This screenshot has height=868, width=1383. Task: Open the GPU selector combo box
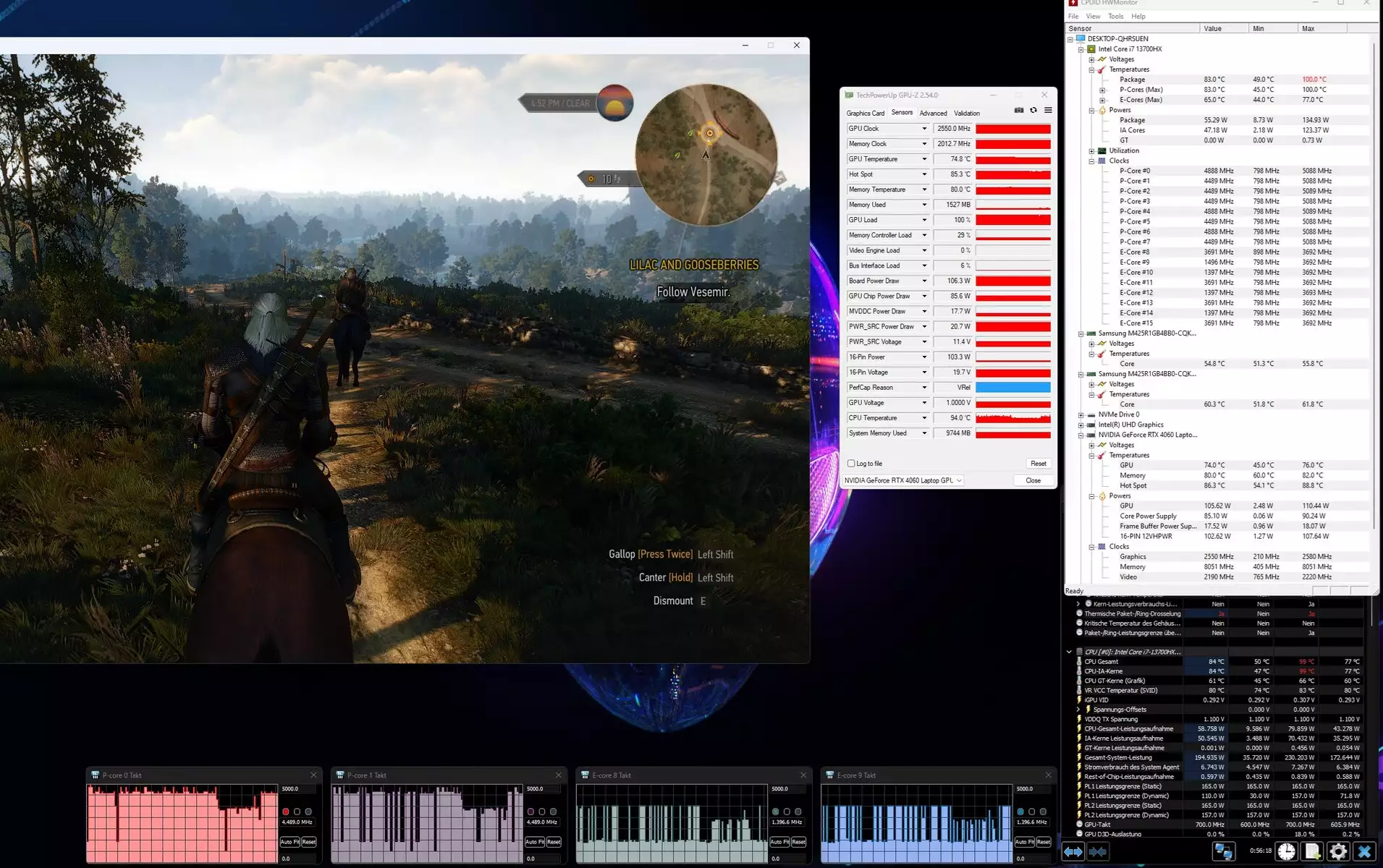(903, 480)
